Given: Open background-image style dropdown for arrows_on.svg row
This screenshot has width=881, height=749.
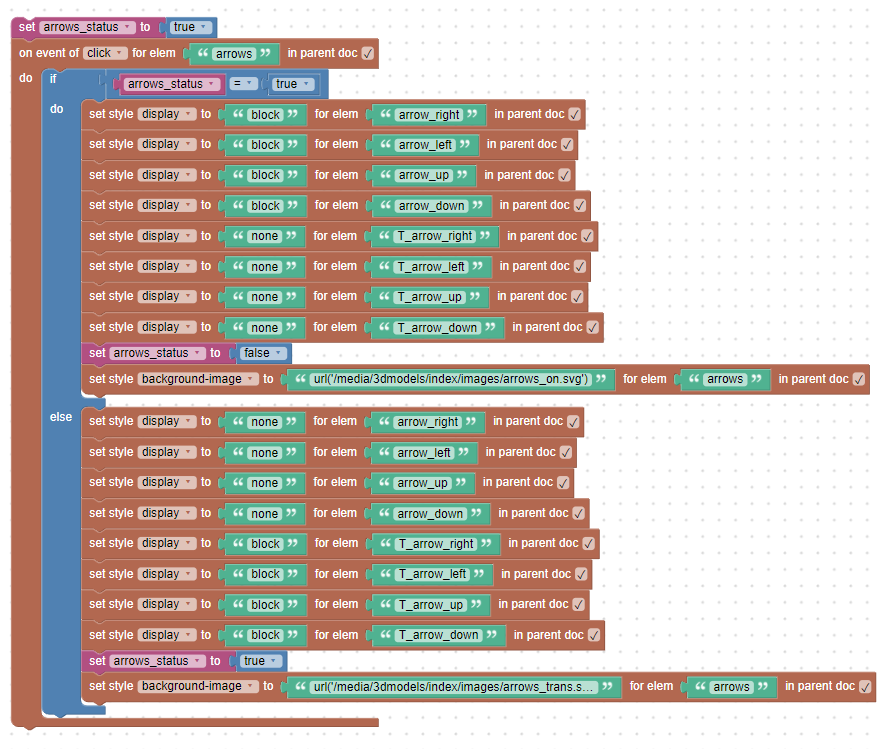Looking at the screenshot, I should (x=197, y=379).
